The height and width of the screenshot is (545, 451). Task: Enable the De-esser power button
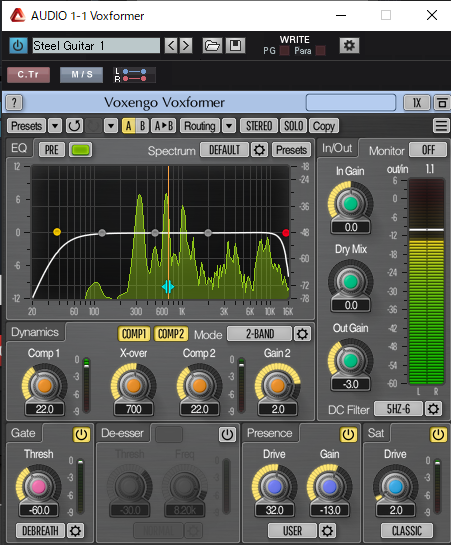[x=227, y=434]
